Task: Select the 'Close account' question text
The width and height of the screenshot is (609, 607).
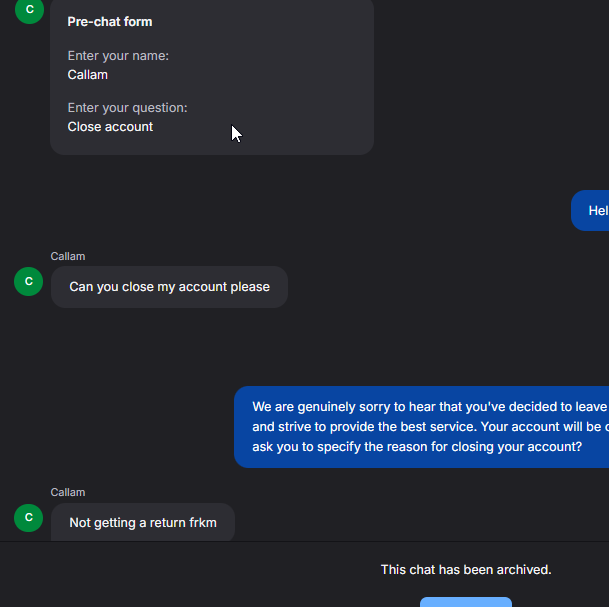Action: point(110,127)
